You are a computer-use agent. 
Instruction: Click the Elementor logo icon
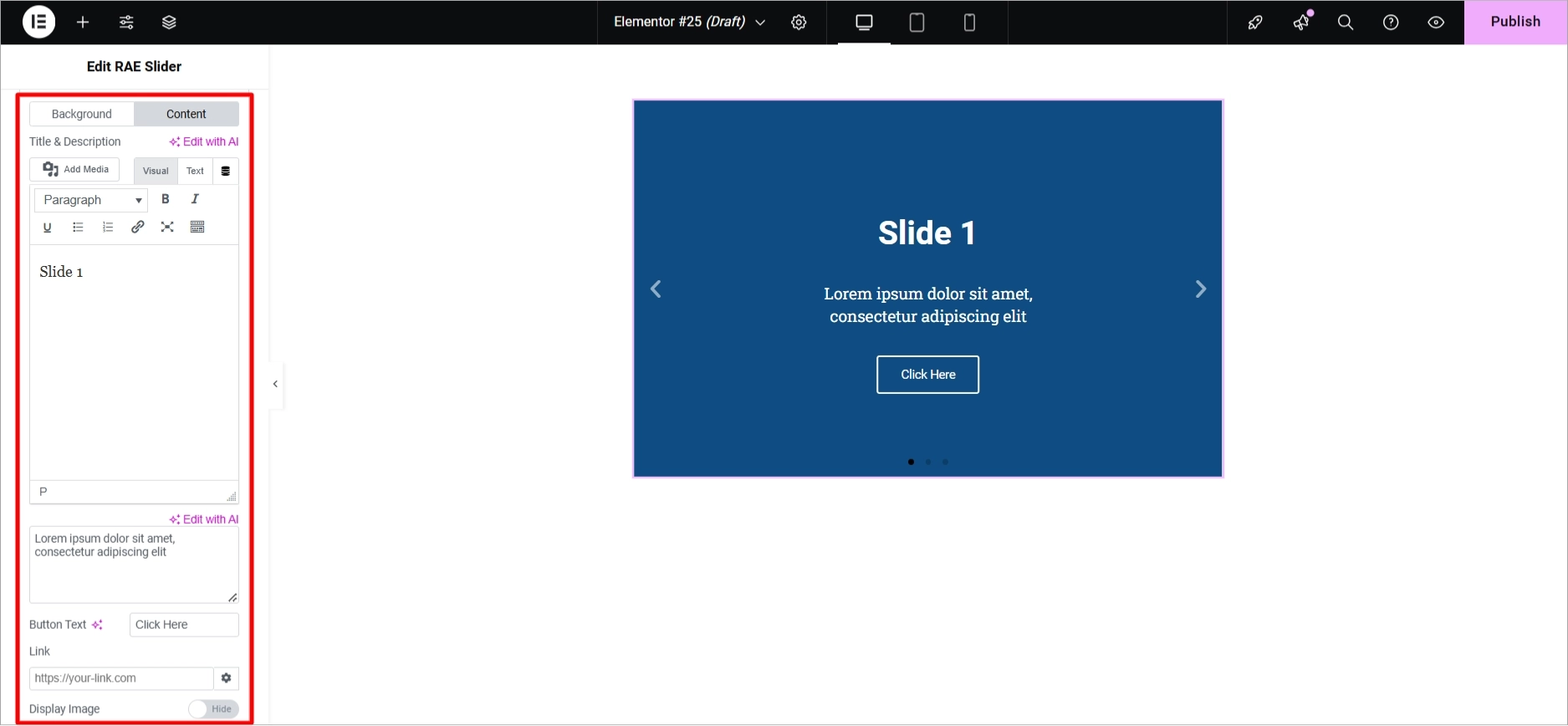[x=38, y=23]
